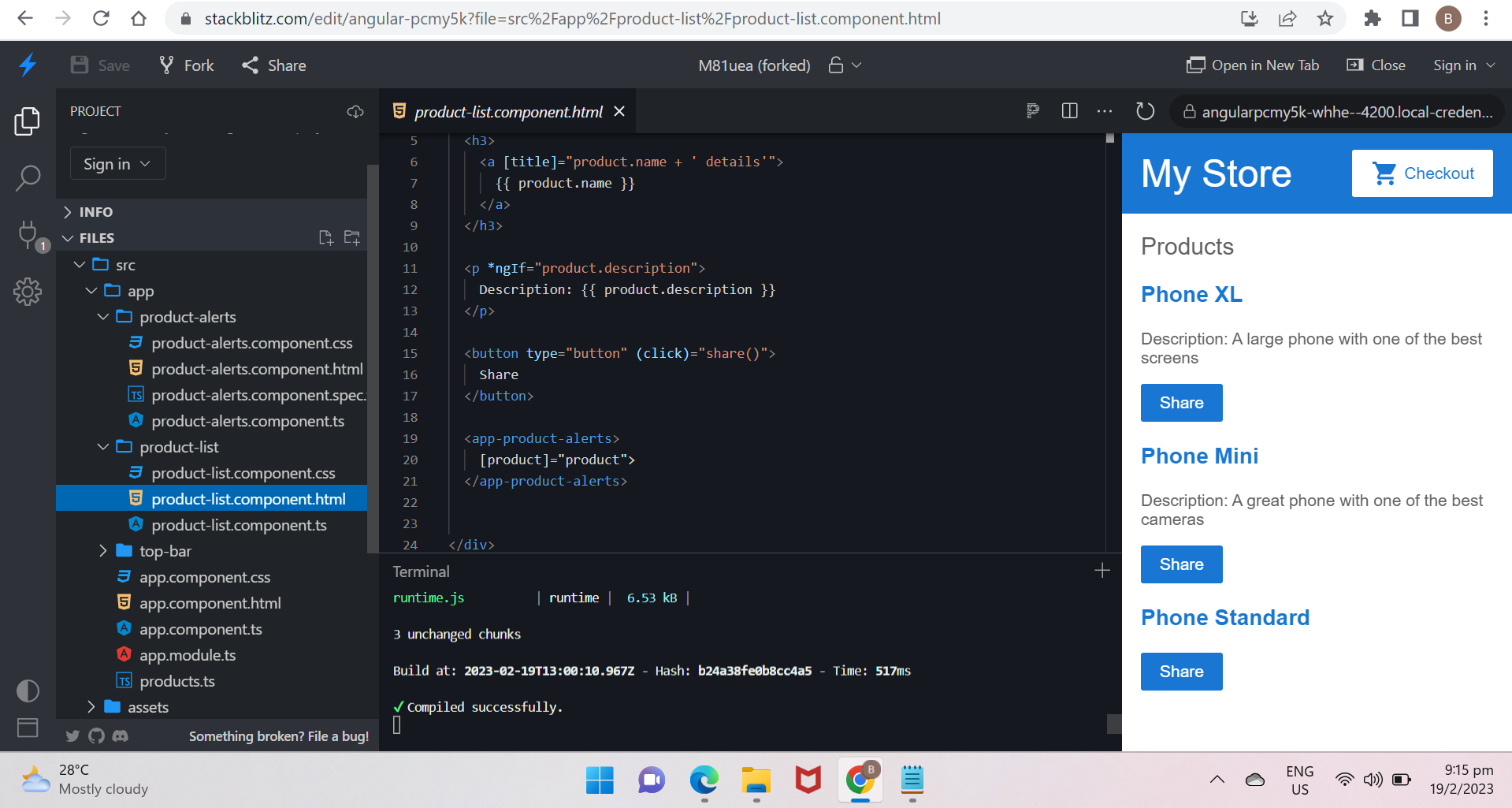
Task: Open File Explorer from the taskbar
Action: [756, 780]
